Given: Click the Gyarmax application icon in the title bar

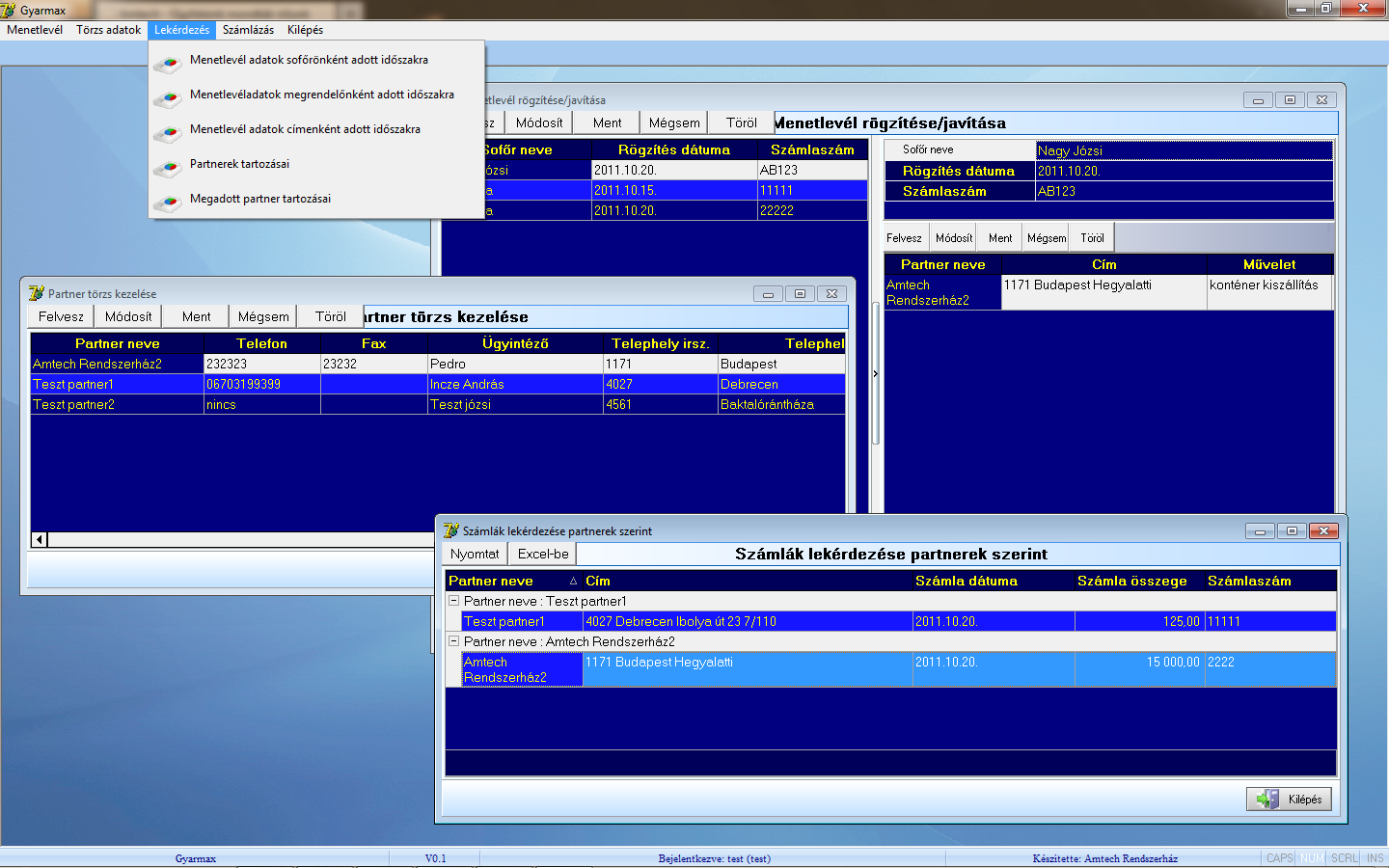Looking at the screenshot, I should pyautogui.click(x=9, y=10).
